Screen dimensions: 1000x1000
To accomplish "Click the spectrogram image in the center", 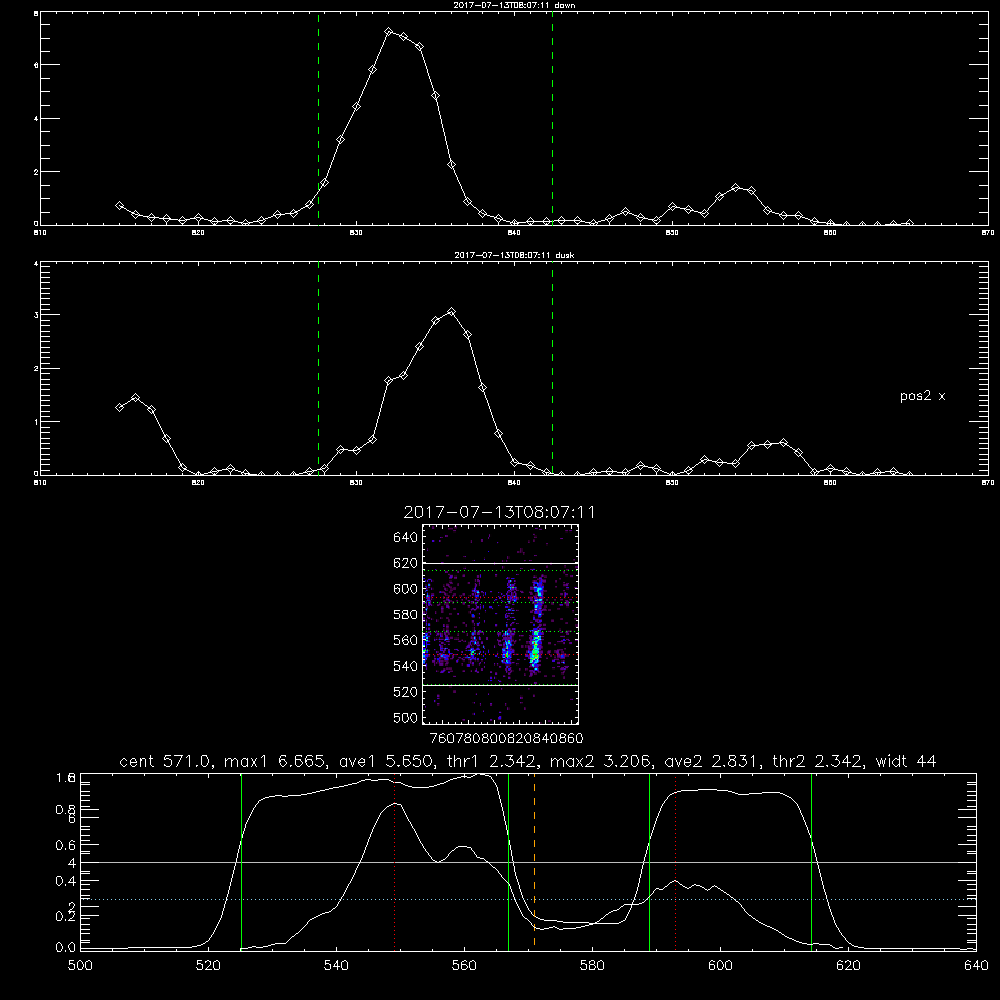I will [501, 624].
